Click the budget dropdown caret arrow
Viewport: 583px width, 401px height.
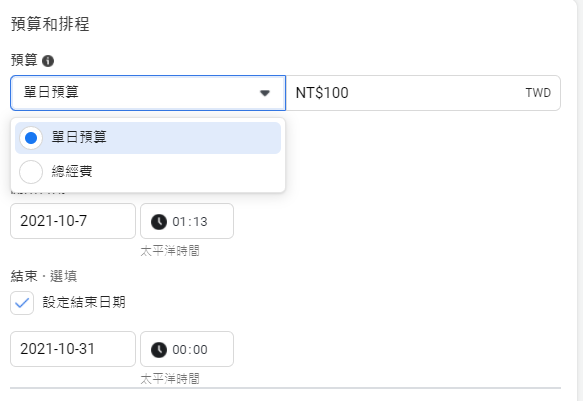[x=265, y=93]
